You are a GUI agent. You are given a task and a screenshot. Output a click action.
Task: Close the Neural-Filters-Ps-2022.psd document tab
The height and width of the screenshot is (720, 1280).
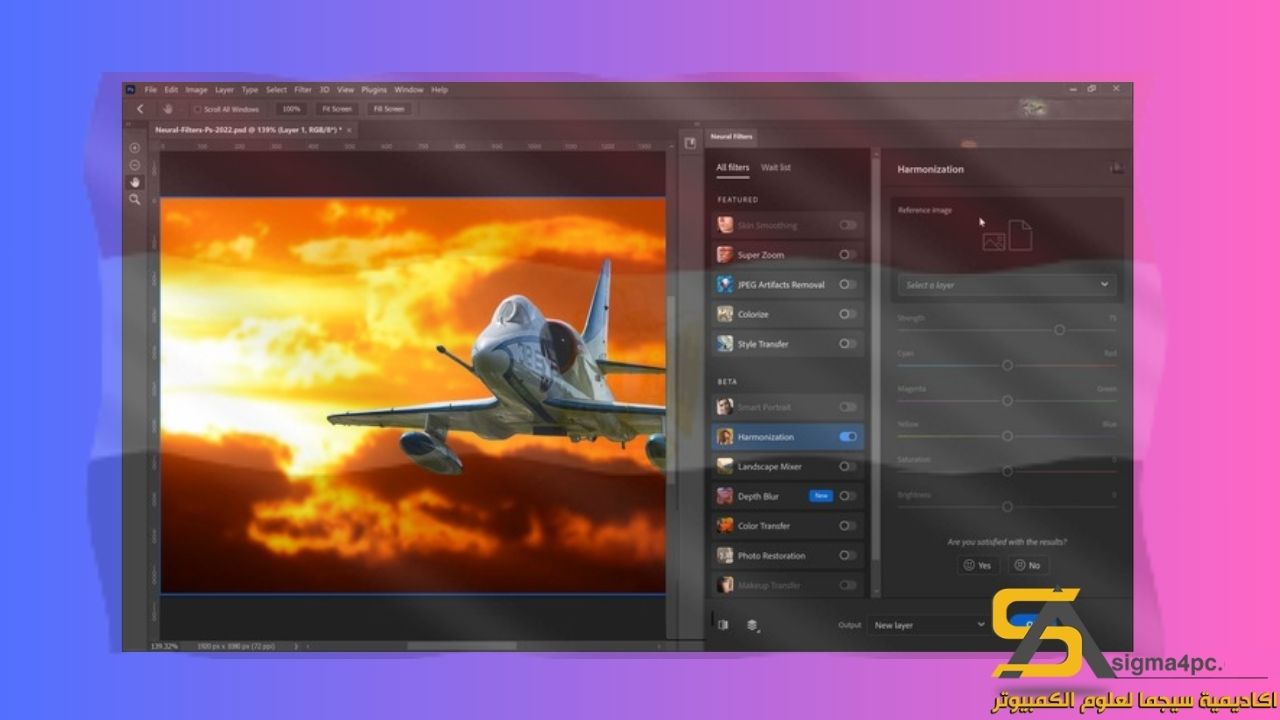[349, 130]
